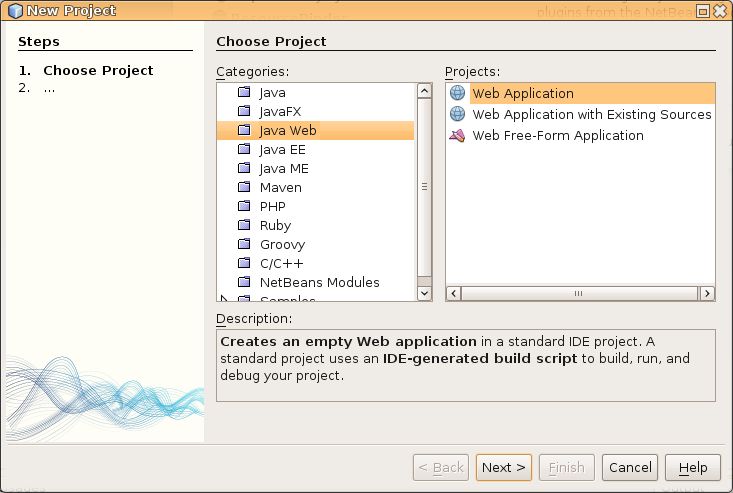The width and height of the screenshot is (733, 493).
Task: Choose Web Free-Form Application project
Action: (x=558, y=136)
